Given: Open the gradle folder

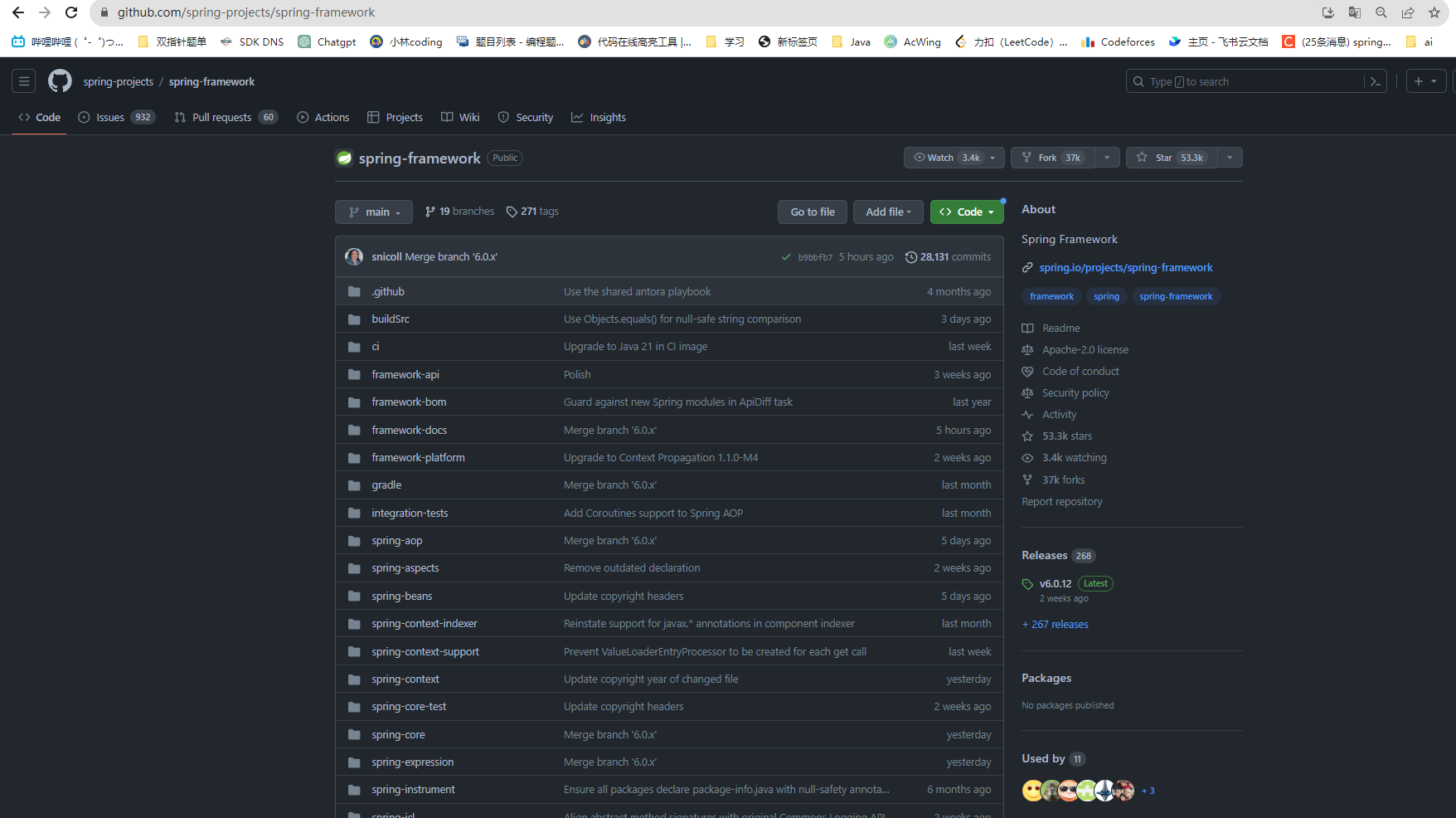Looking at the screenshot, I should point(386,485).
